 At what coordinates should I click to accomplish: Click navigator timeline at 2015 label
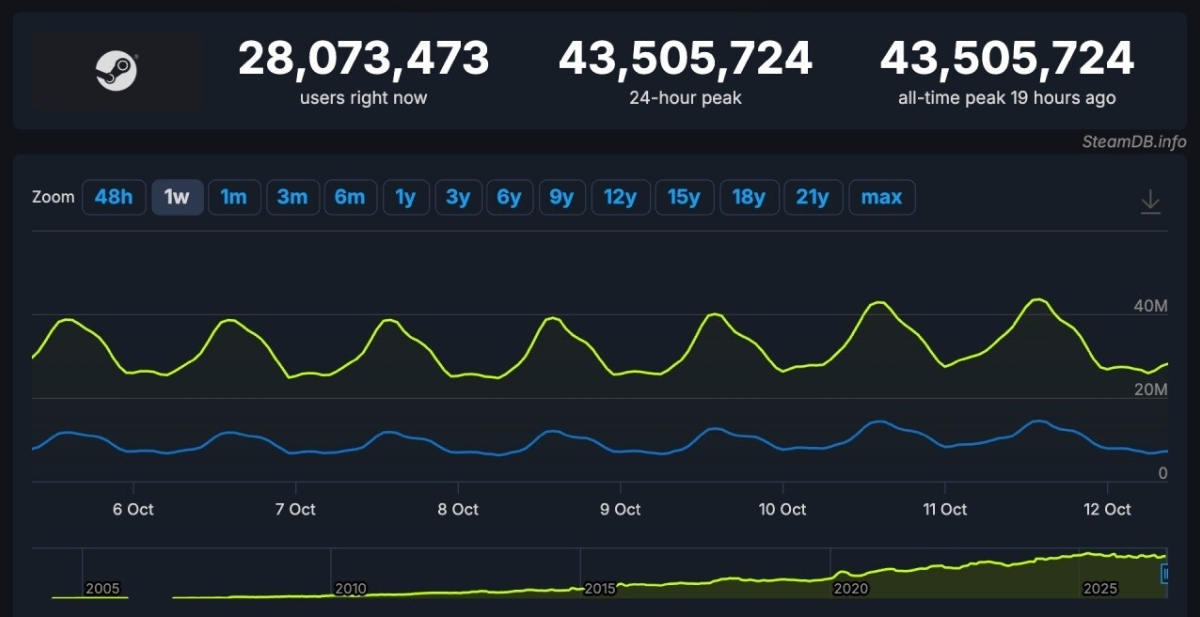pyautogui.click(x=601, y=589)
